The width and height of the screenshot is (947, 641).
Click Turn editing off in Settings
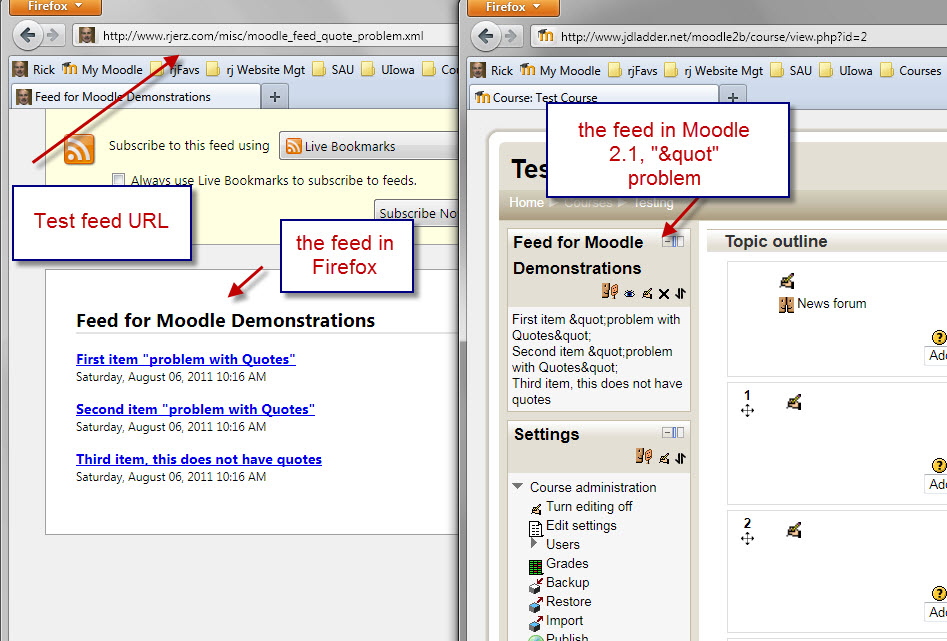point(589,506)
